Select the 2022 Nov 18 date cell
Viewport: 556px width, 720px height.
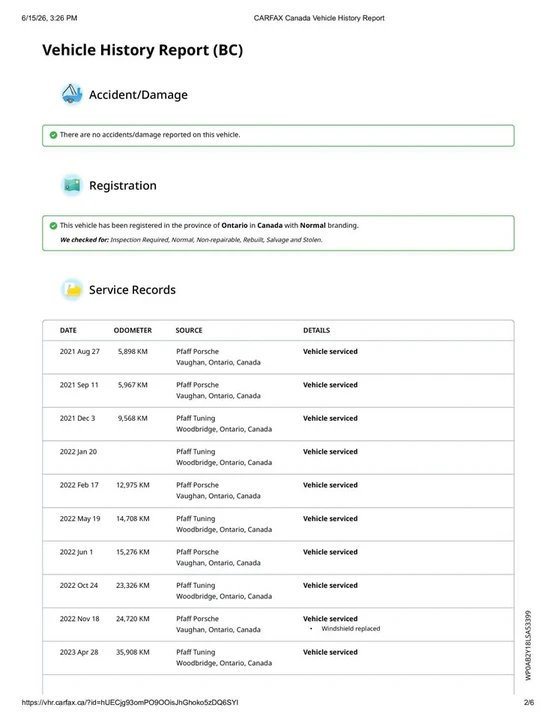(x=79, y=619)
